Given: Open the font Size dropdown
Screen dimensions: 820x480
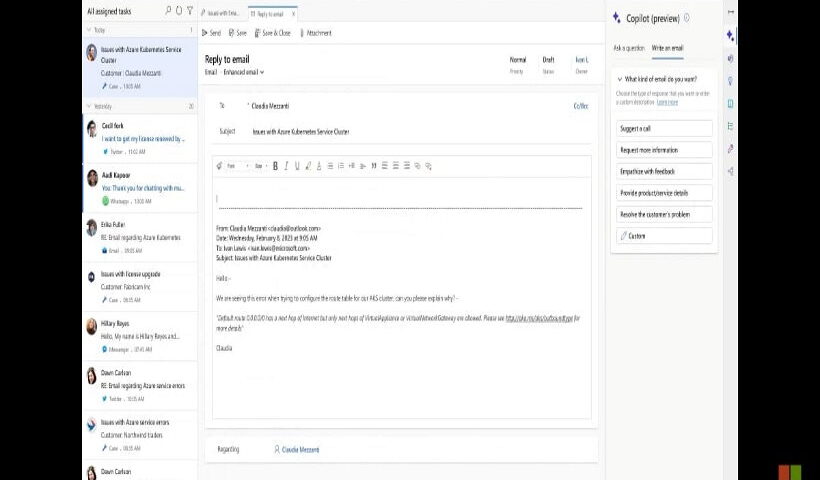Looking at the screenshot, I should (260, 166).
